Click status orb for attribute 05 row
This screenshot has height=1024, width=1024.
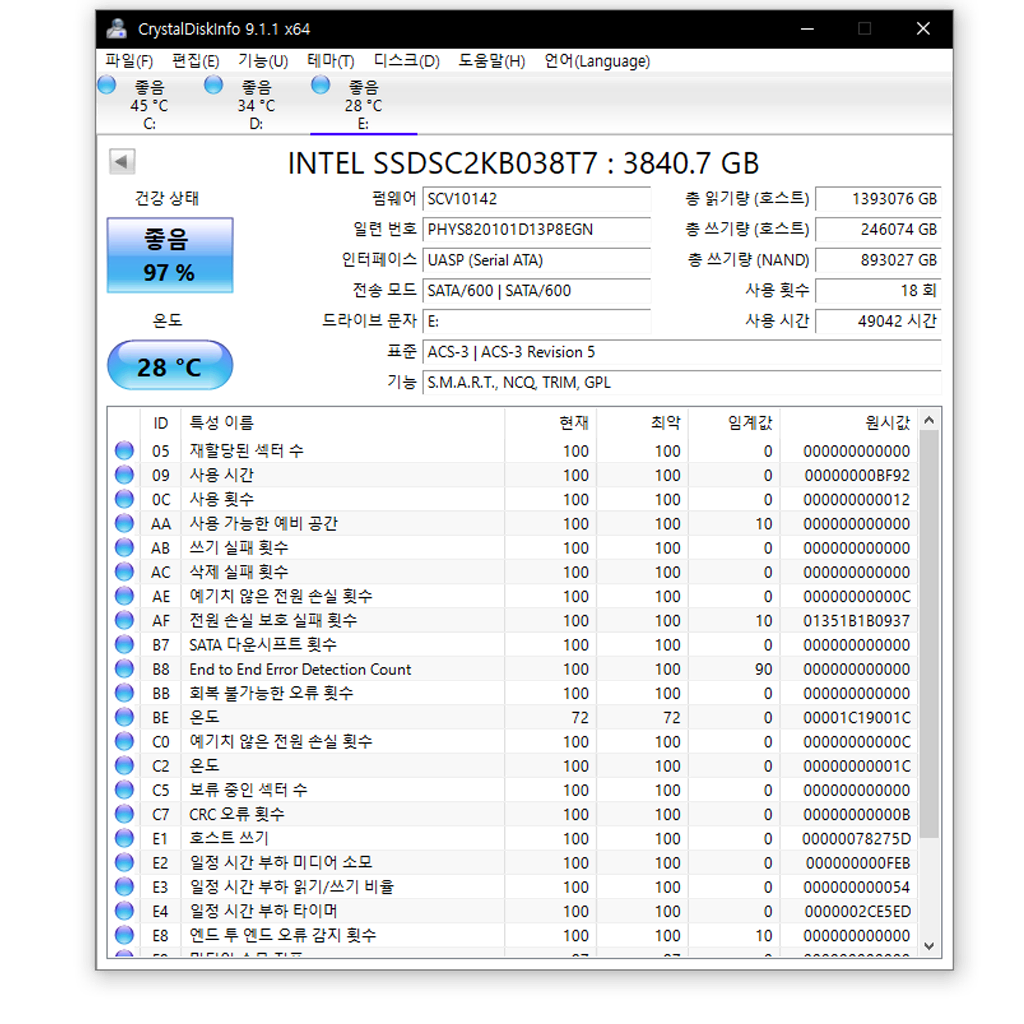124,451
